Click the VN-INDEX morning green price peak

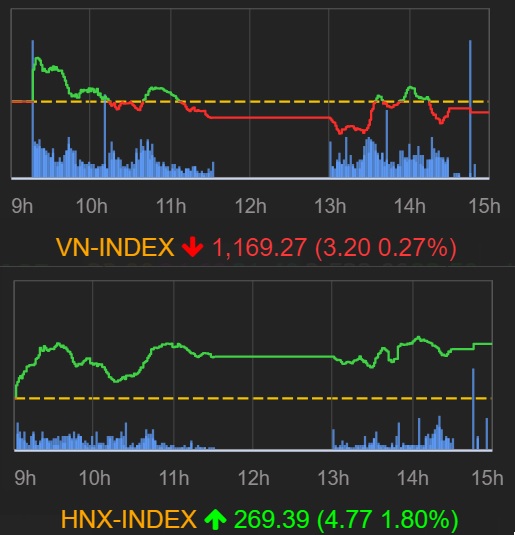tap(38, 59)
